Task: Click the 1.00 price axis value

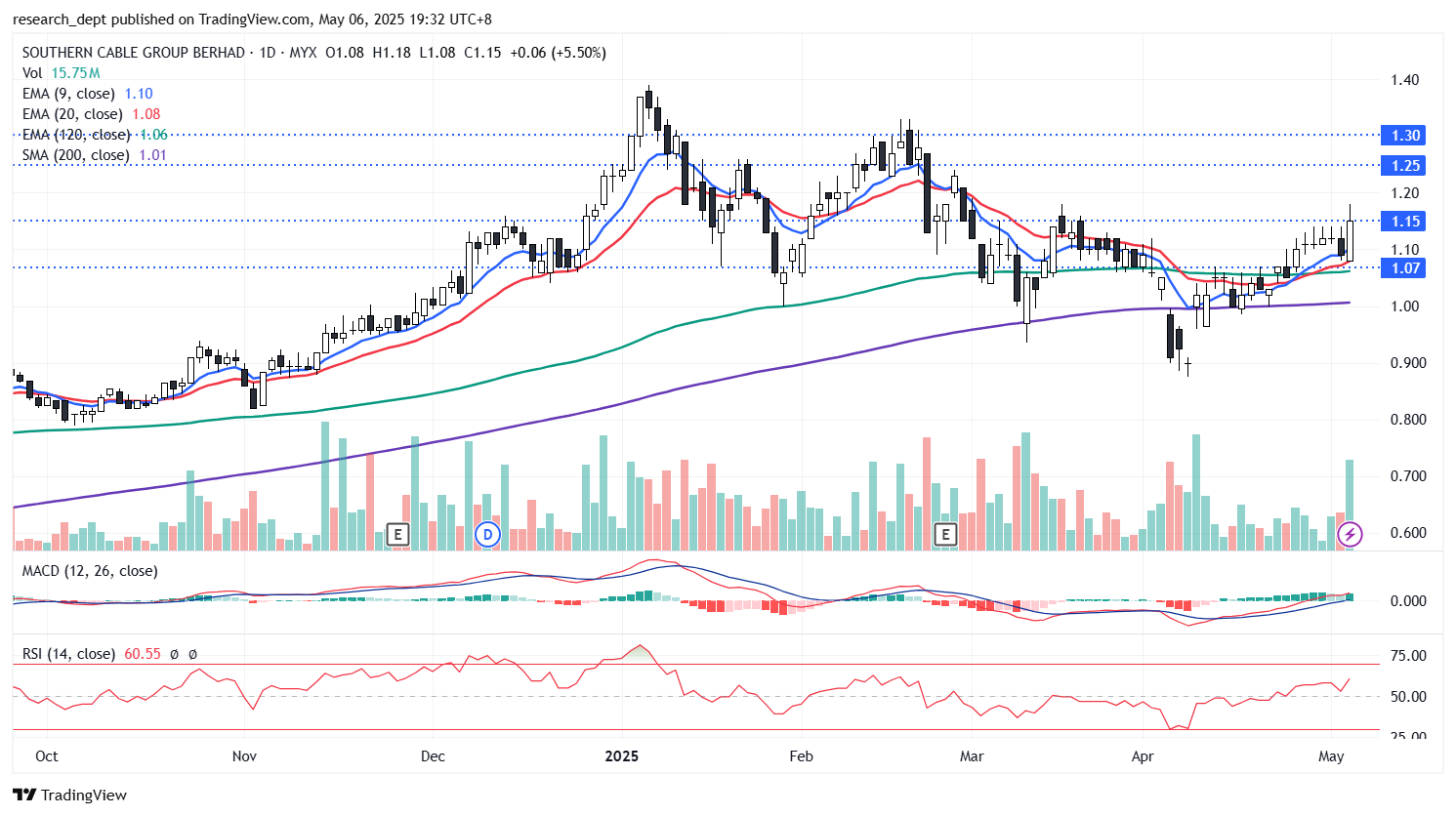Action: click(x=1405, y=306)
